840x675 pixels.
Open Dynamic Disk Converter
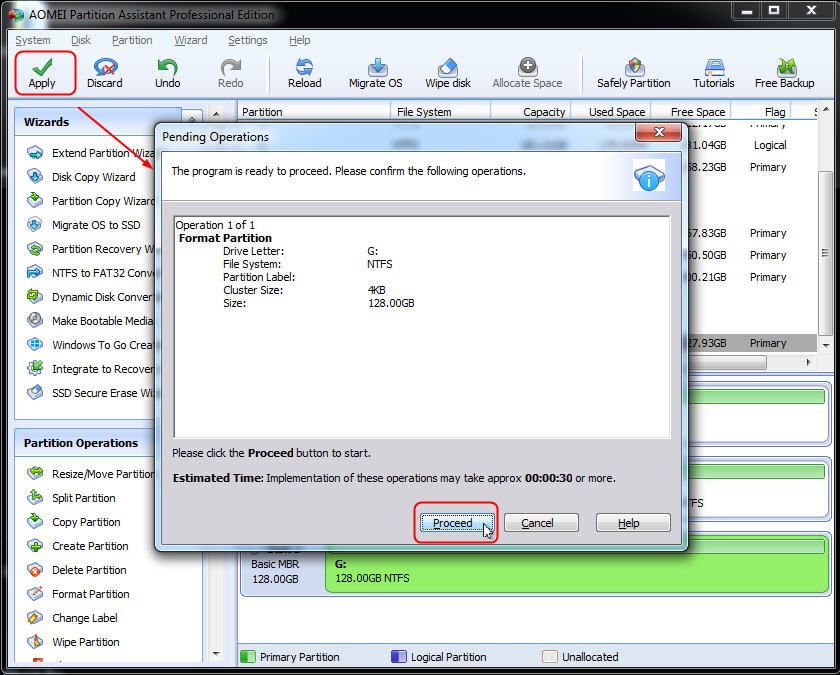coord(91,297)
